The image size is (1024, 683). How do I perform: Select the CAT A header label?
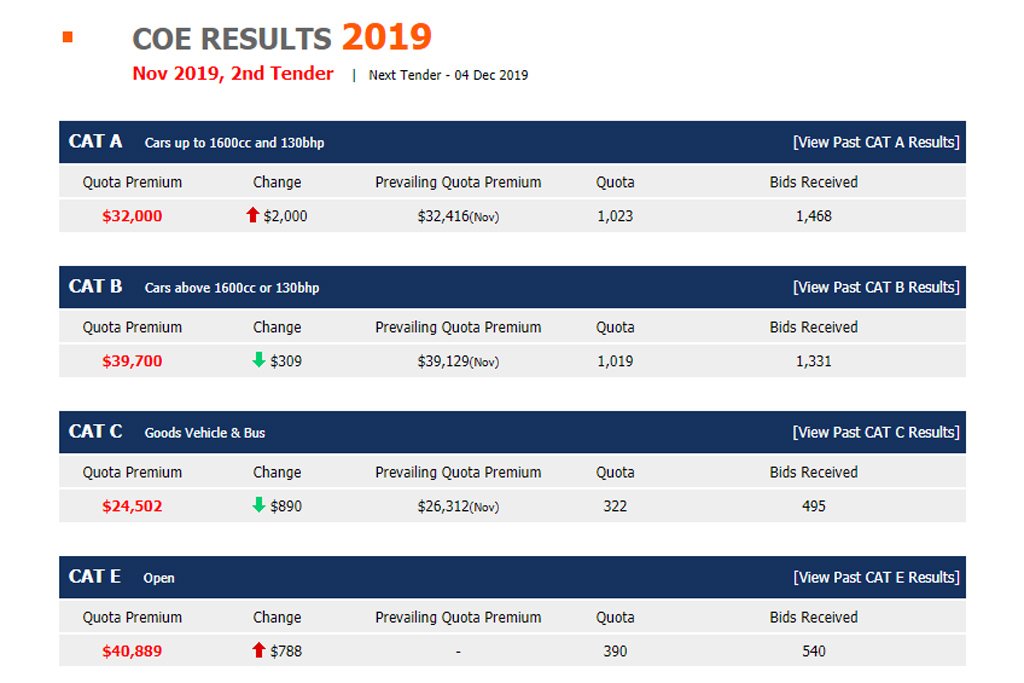tap(95, 142)
